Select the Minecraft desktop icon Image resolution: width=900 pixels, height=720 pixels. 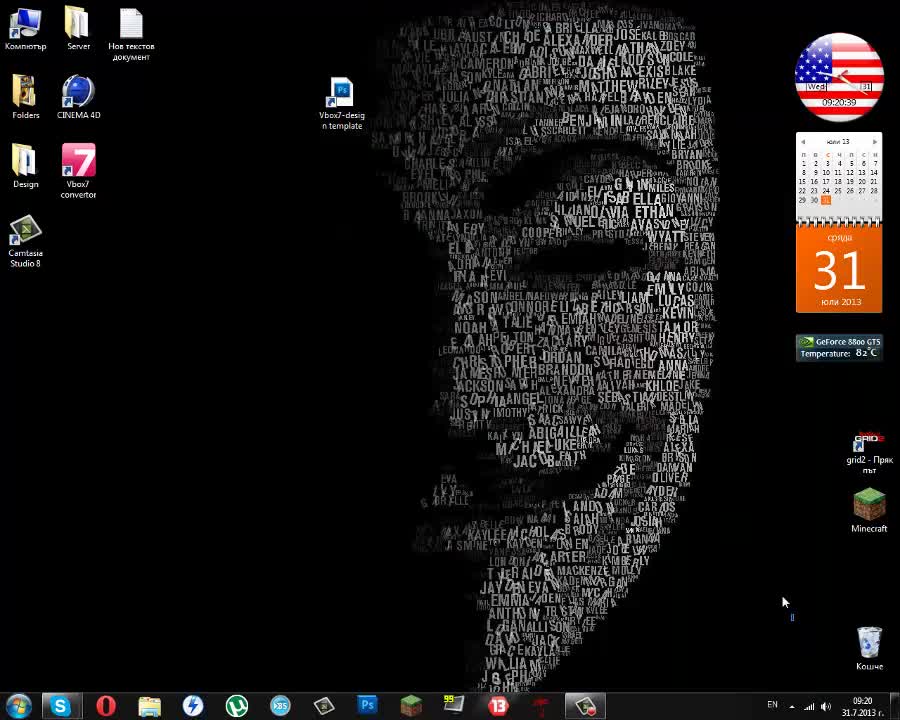point(869,510)
